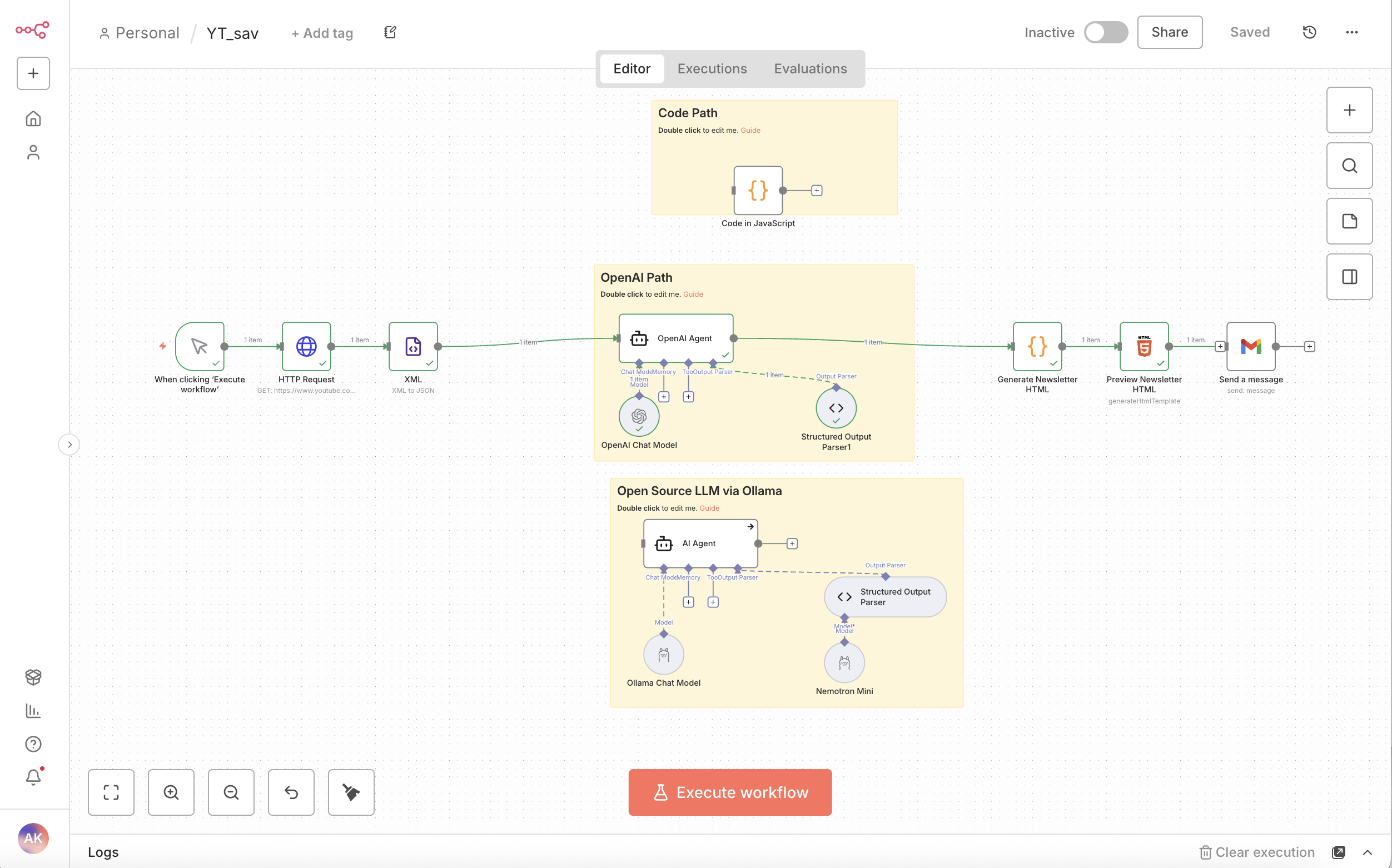This screenshot has width=1392, height=868.
Task: Click Clear execution in logs bar
Action: coord(1257,852)
